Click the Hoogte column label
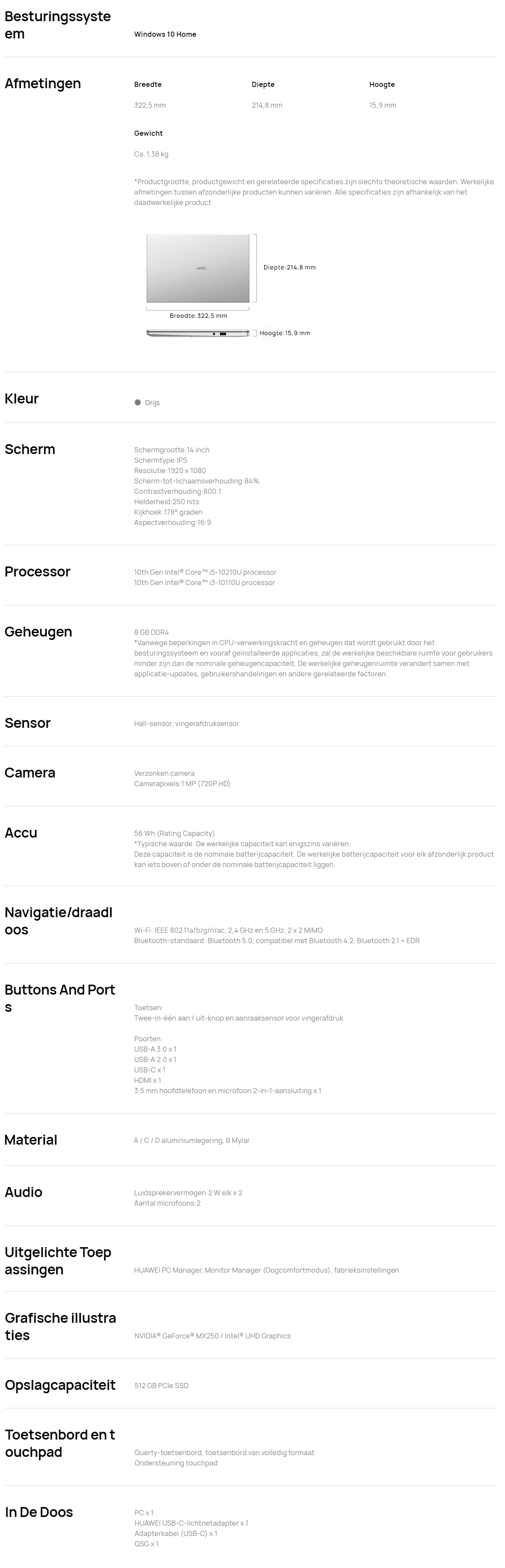This screenshot has height=1568, width=505. point(382,85)
